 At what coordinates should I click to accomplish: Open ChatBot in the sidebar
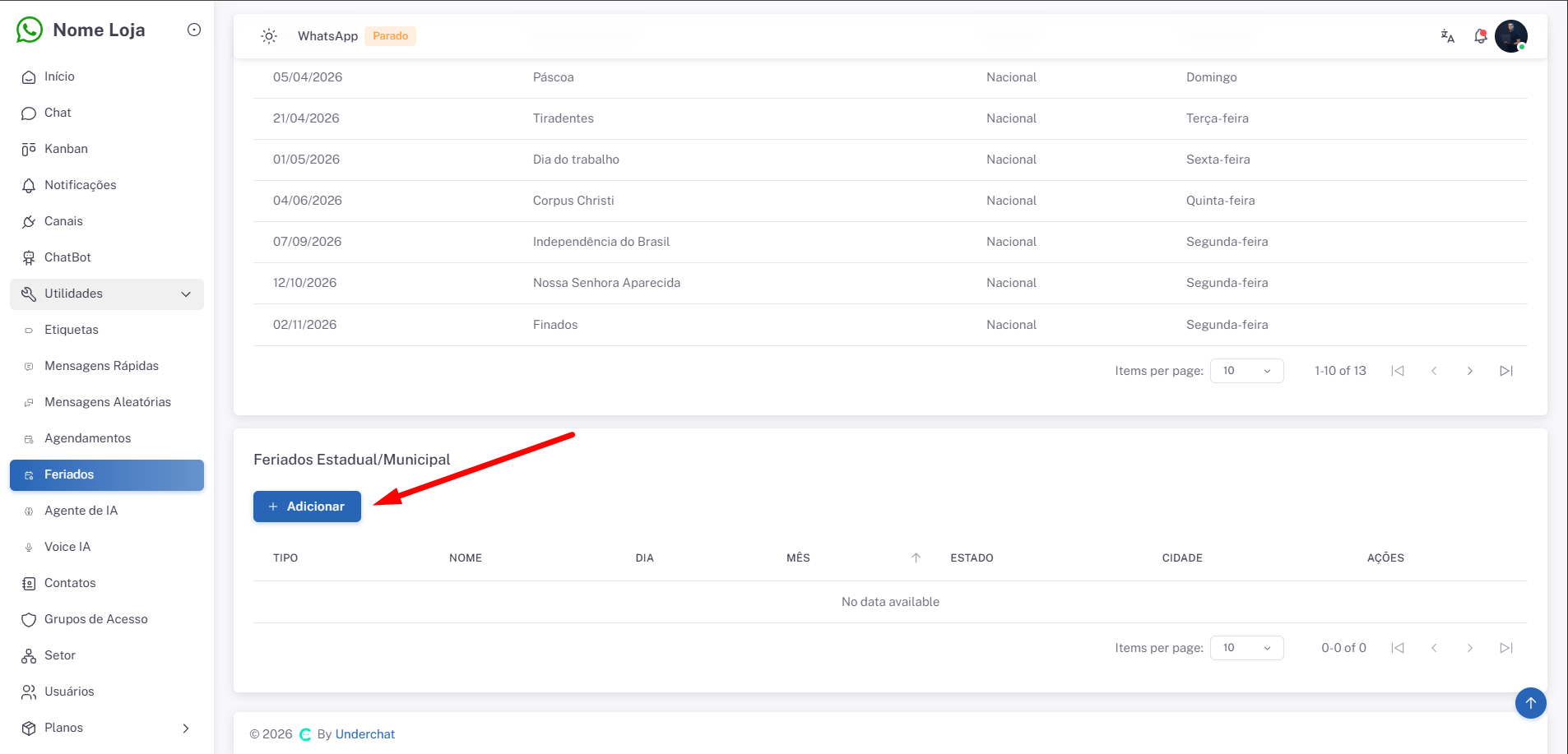click(x=107, y=257)
